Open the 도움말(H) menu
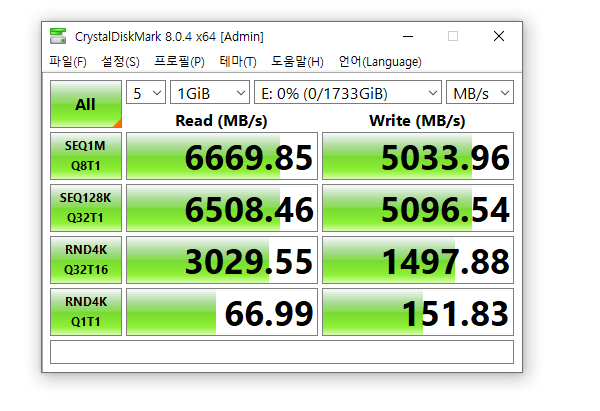This screenshot has width=600, height=411. click(297, 62)
